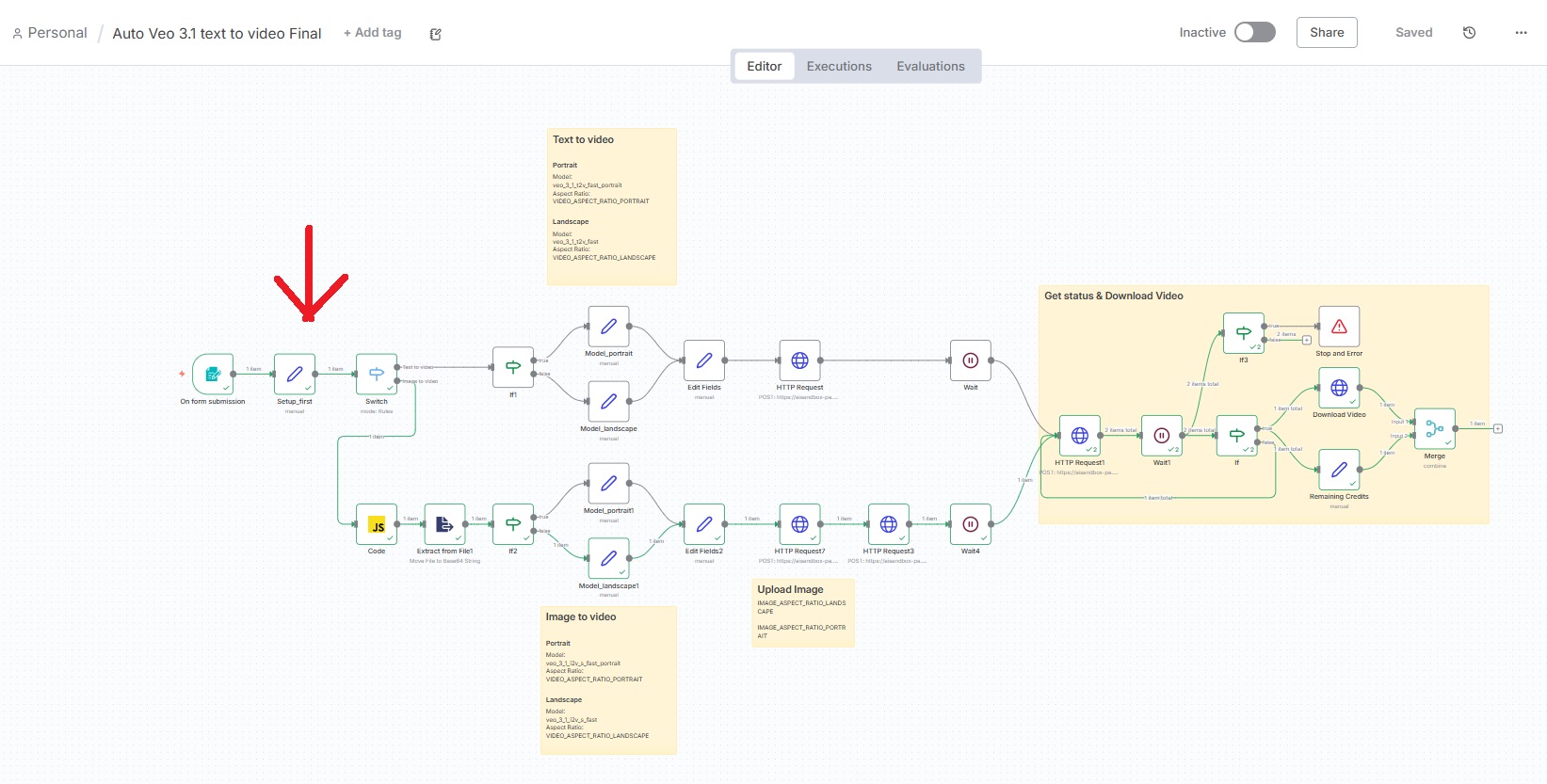
Task: Toggle the workflow Inactive switch
Action: tap(1255, 33)
